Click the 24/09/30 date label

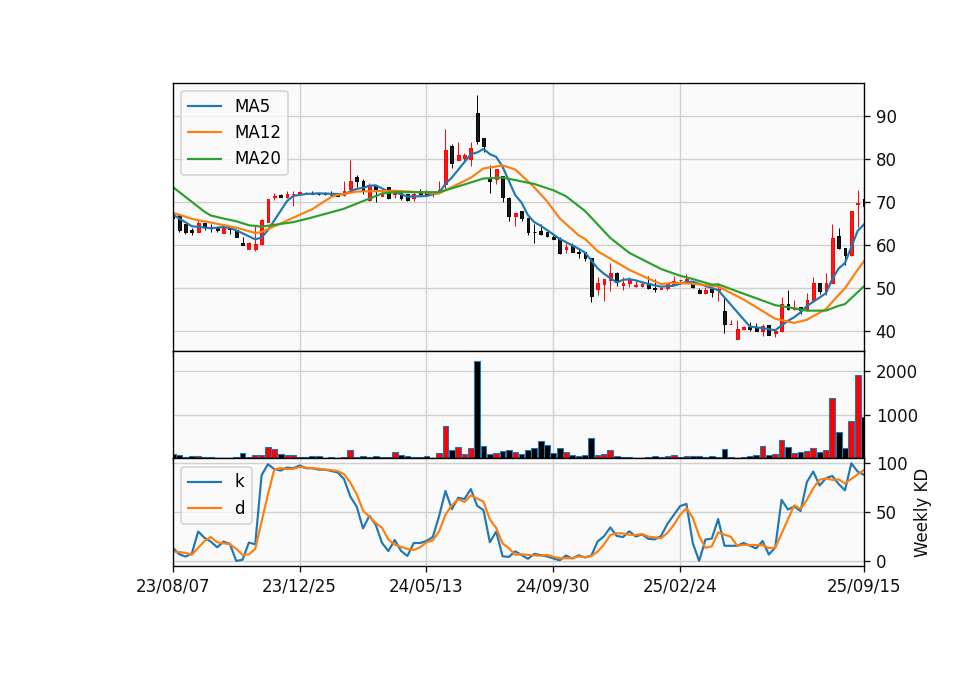click(x=553, y=586)
